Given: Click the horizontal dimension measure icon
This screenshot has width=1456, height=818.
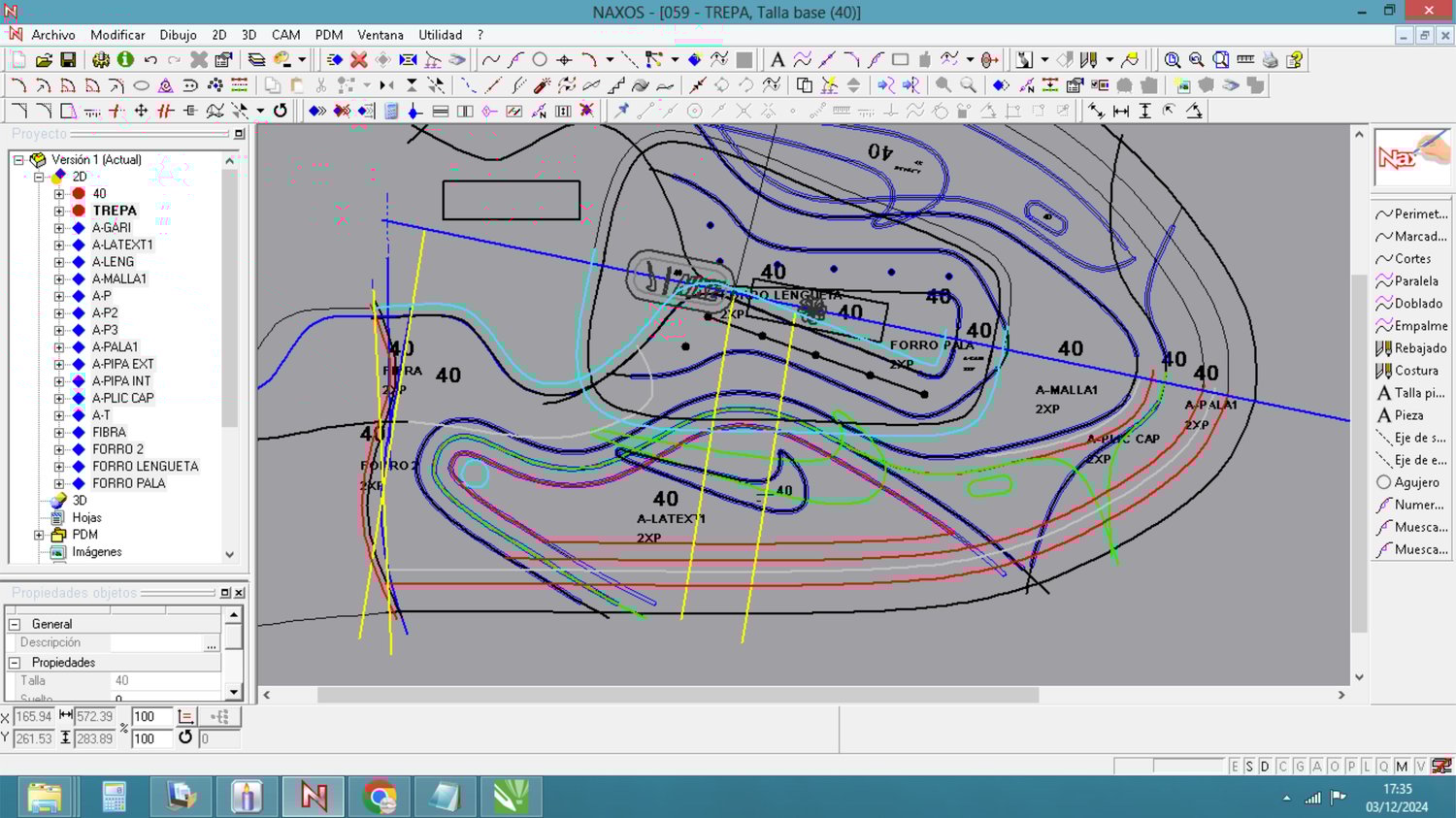Looking at the screenshot, I should coord(1121,111).
